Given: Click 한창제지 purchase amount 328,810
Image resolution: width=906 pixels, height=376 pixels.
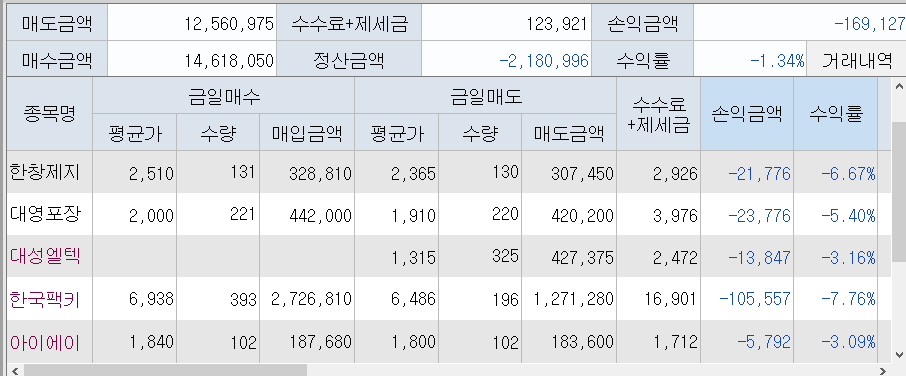Looking at the screenshot, I should pos(320,173).
